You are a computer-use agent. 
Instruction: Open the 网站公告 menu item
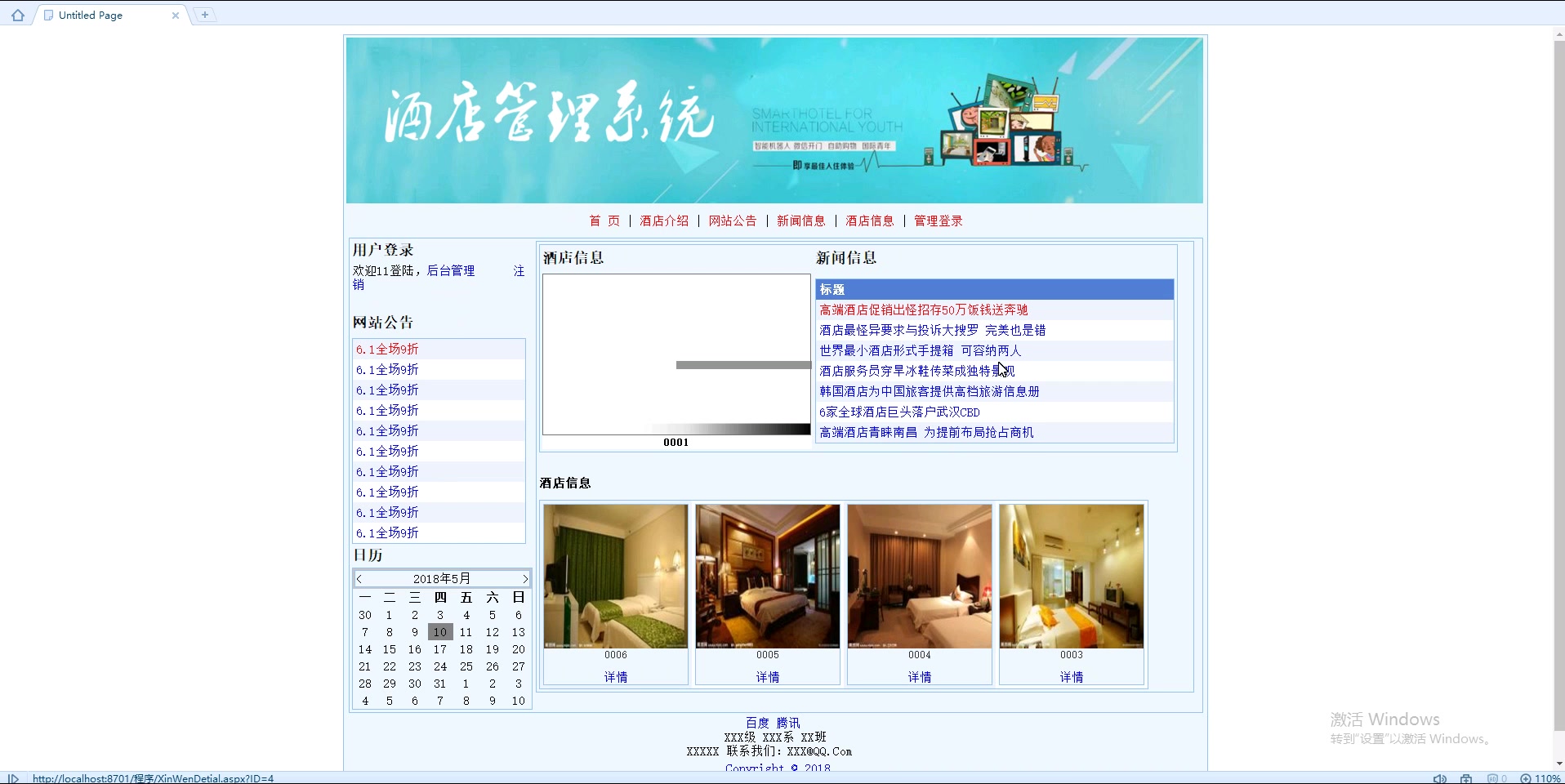point(733,220)
